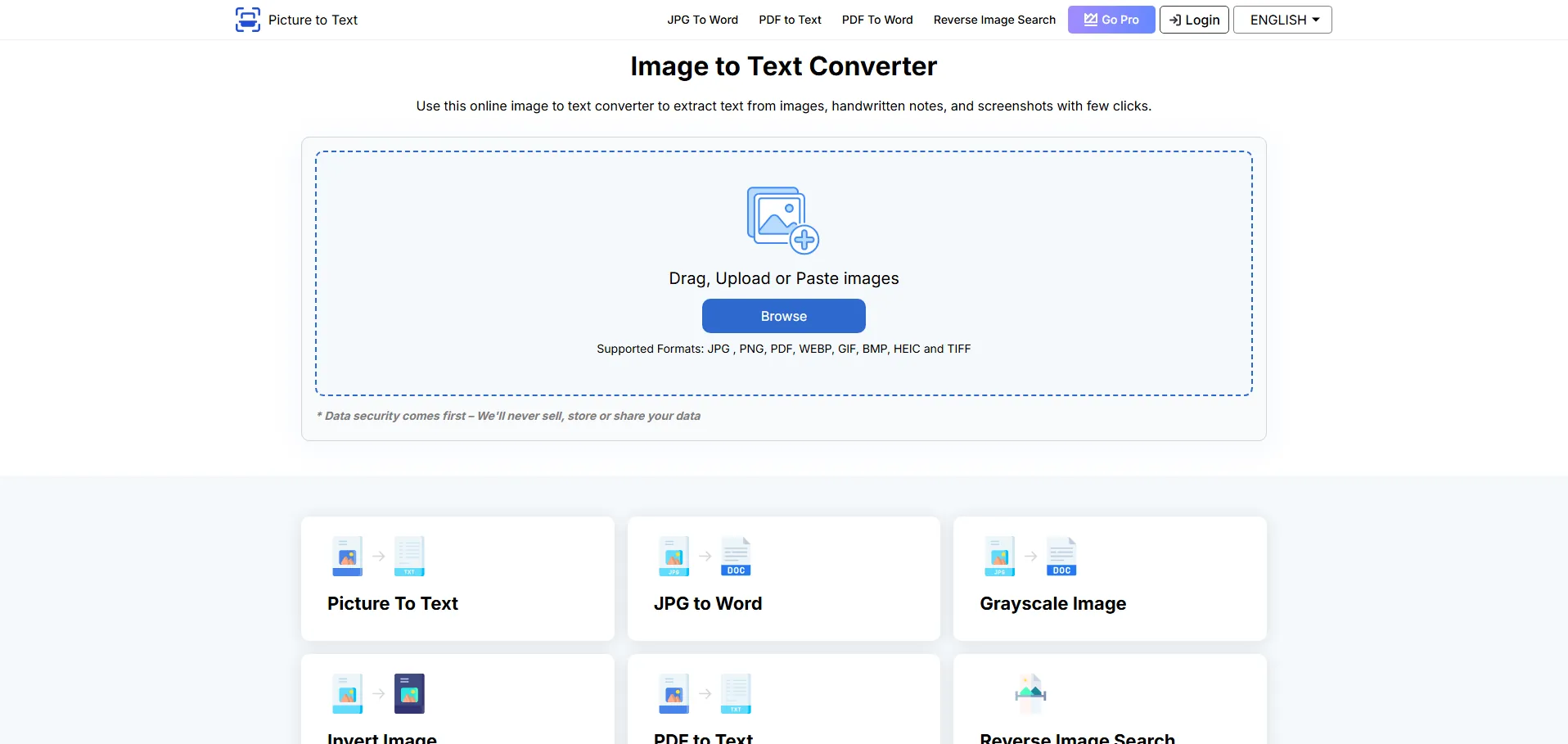Open the Grayscale Image tool title

coord(1052,603)
